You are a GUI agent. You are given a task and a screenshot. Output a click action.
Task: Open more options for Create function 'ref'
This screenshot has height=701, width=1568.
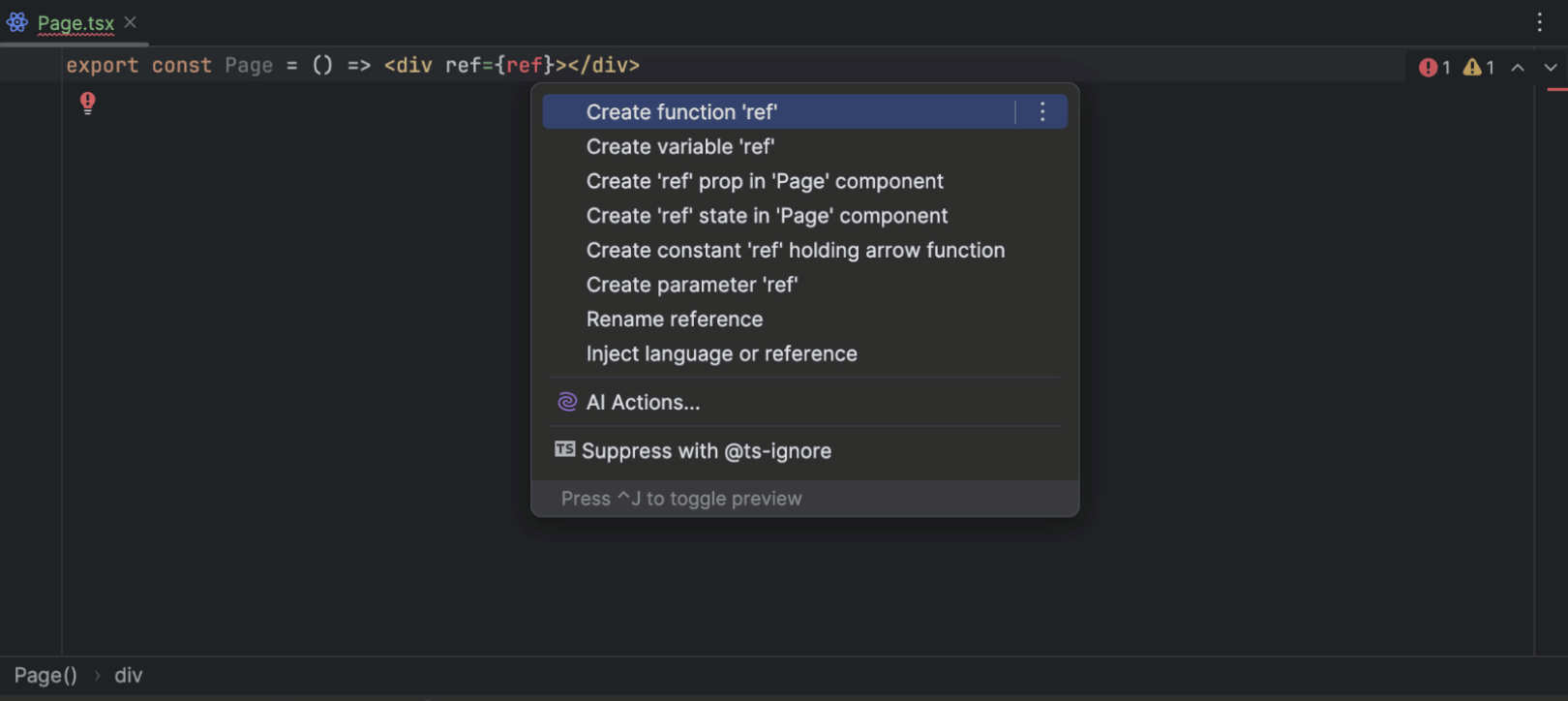[x=1042, y=112]
